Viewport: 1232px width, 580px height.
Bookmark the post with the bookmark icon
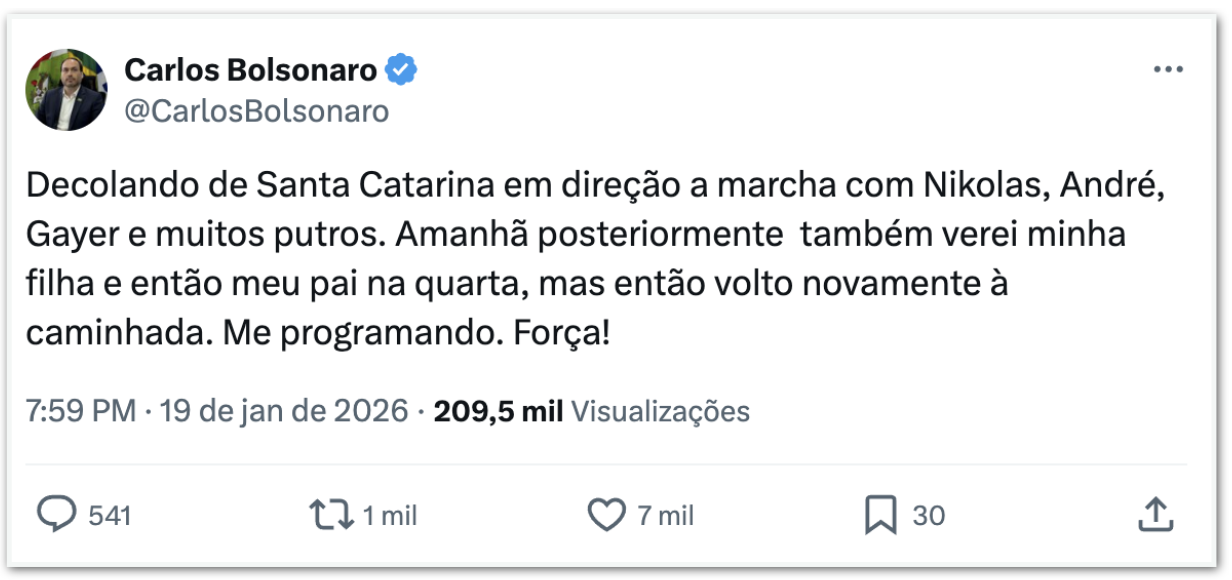(879, 515)
